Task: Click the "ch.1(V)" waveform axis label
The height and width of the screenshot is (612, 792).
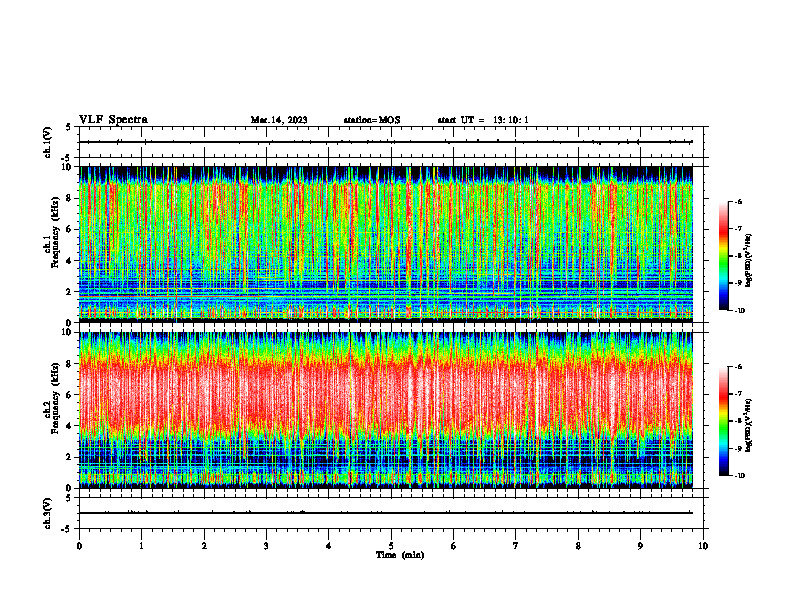Action: click(x=47, y=142)
